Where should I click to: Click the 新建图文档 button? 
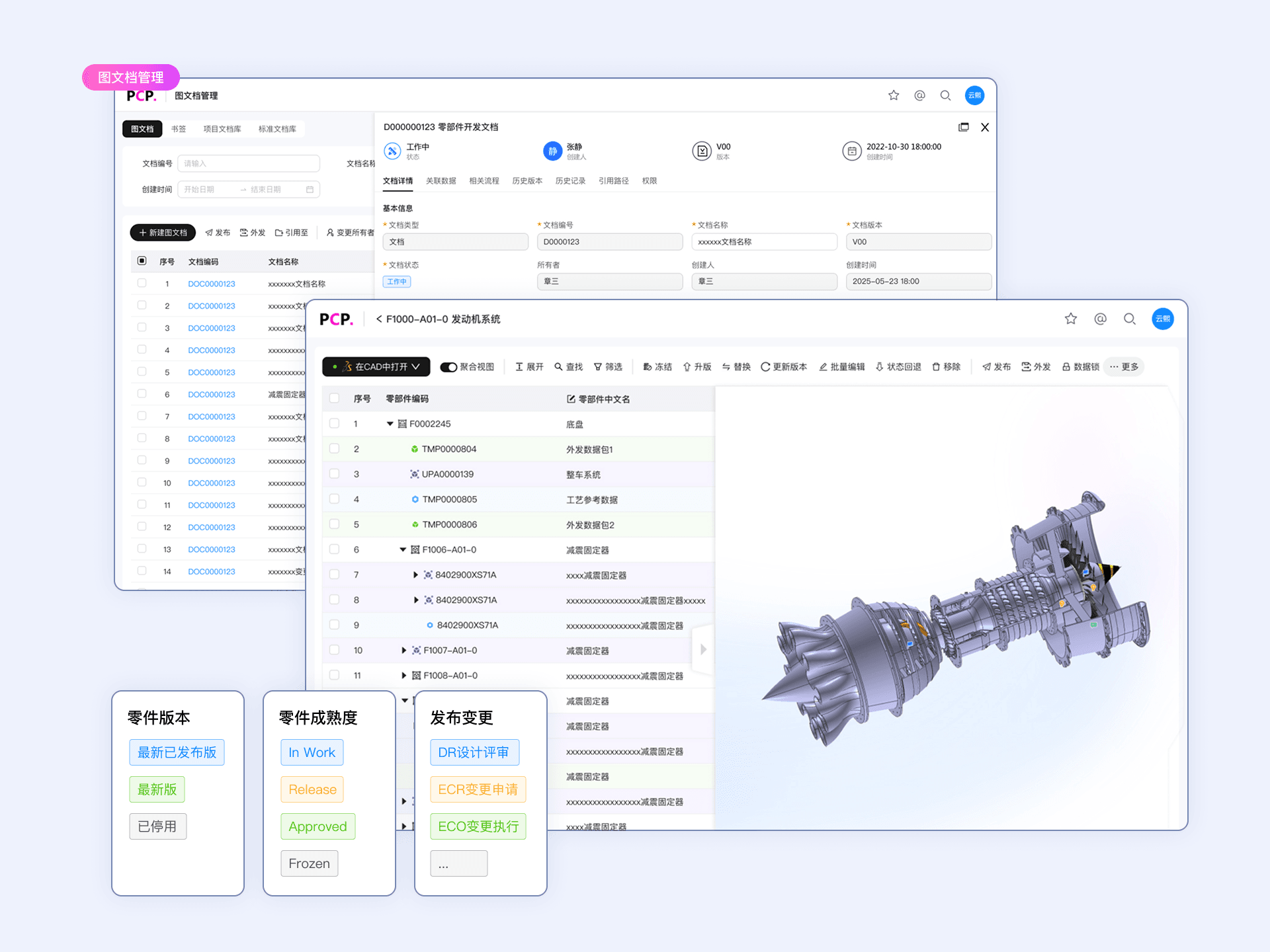(163, 233)
